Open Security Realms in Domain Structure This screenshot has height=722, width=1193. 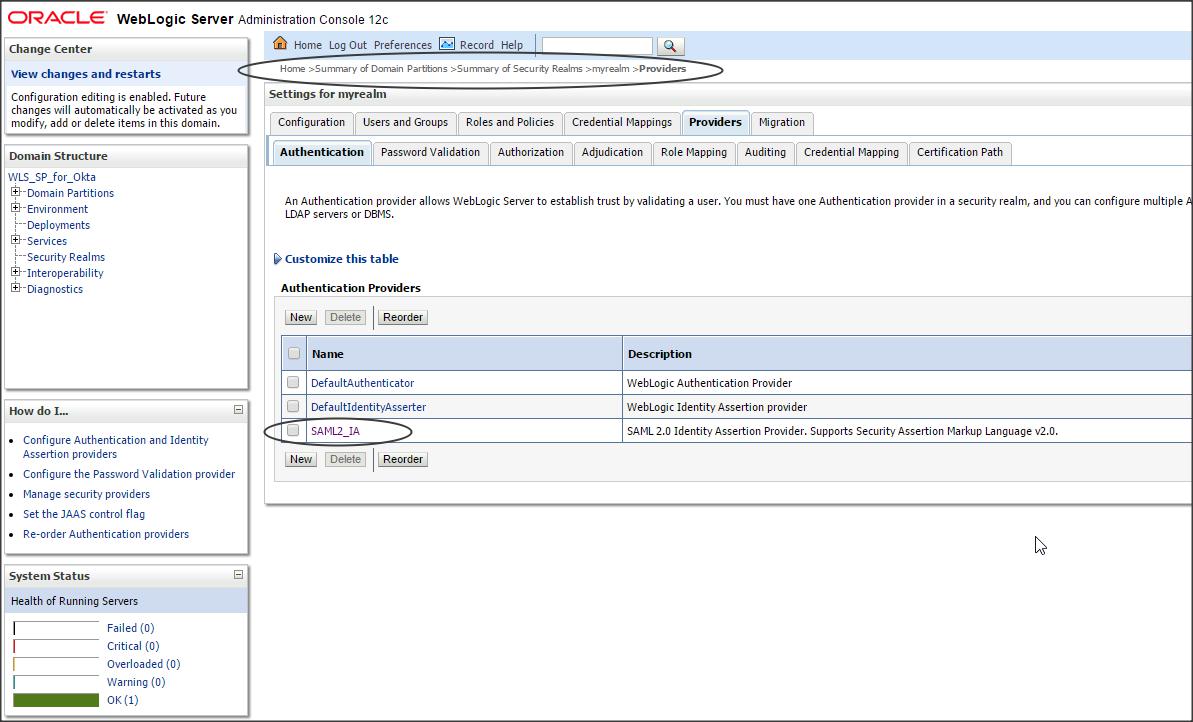[x=66, y=257]
